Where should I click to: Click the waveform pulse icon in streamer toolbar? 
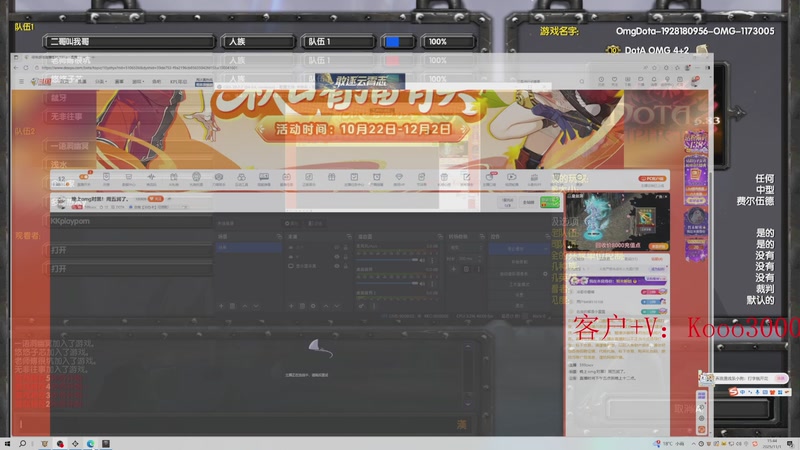coord(152,177)
